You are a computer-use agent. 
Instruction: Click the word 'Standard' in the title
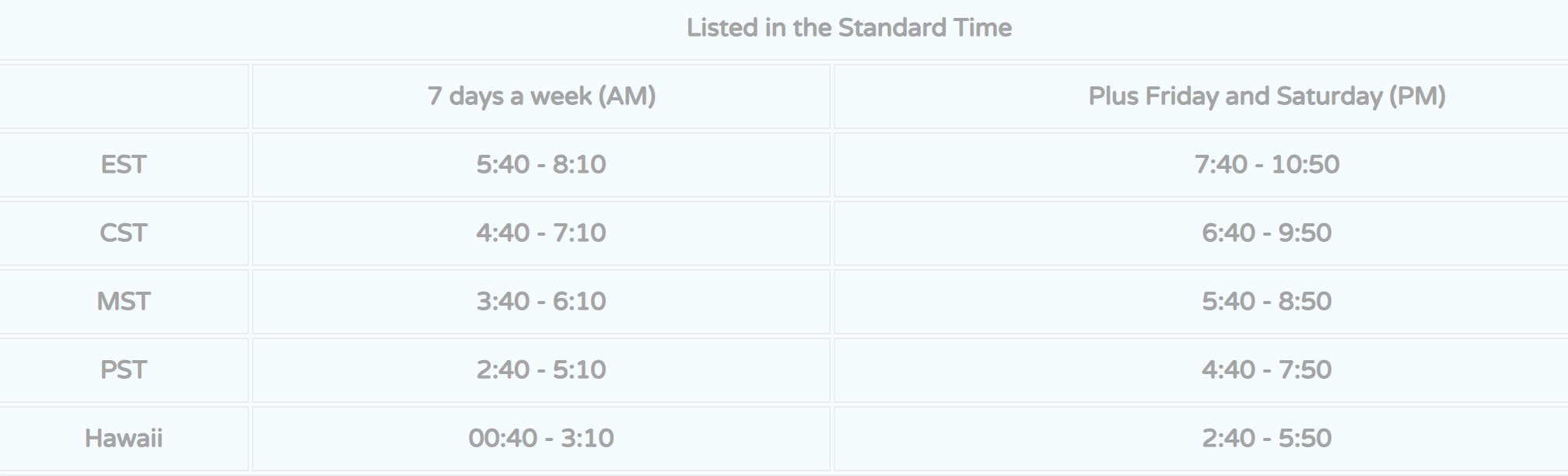coord(892,28)
